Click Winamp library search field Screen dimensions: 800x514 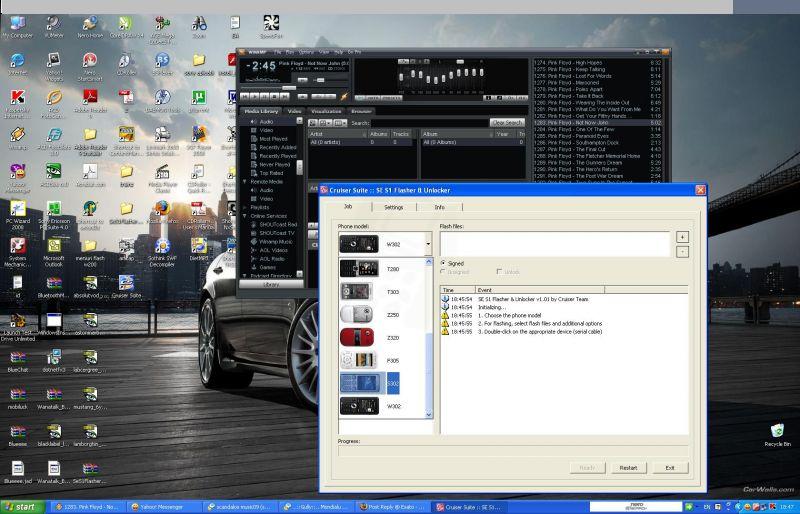429,123
